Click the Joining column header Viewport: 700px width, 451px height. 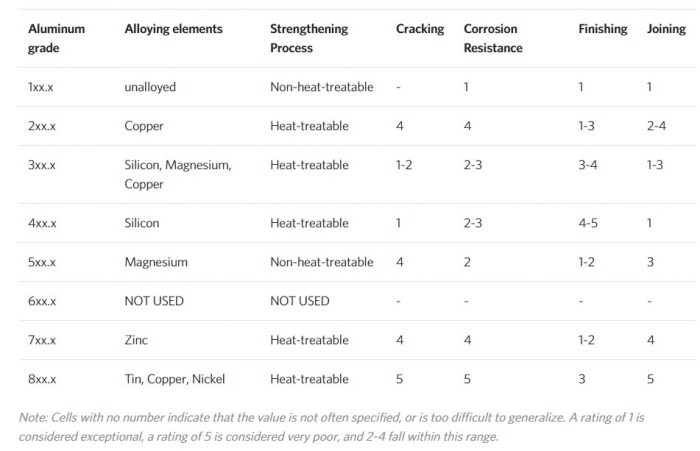[x=665, y=29]
